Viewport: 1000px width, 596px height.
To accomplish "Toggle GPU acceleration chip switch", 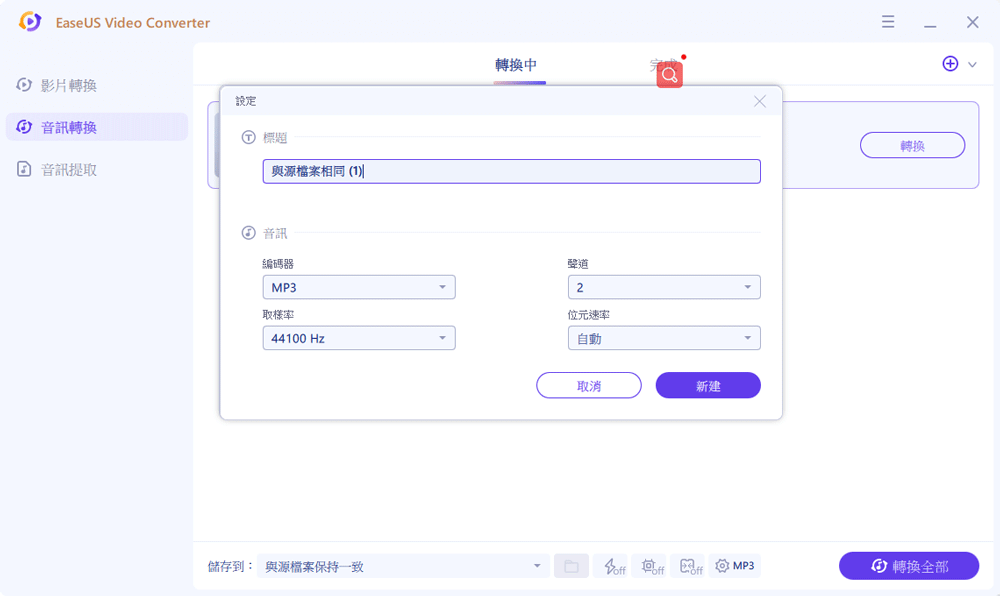I will [x=649, y=566].
